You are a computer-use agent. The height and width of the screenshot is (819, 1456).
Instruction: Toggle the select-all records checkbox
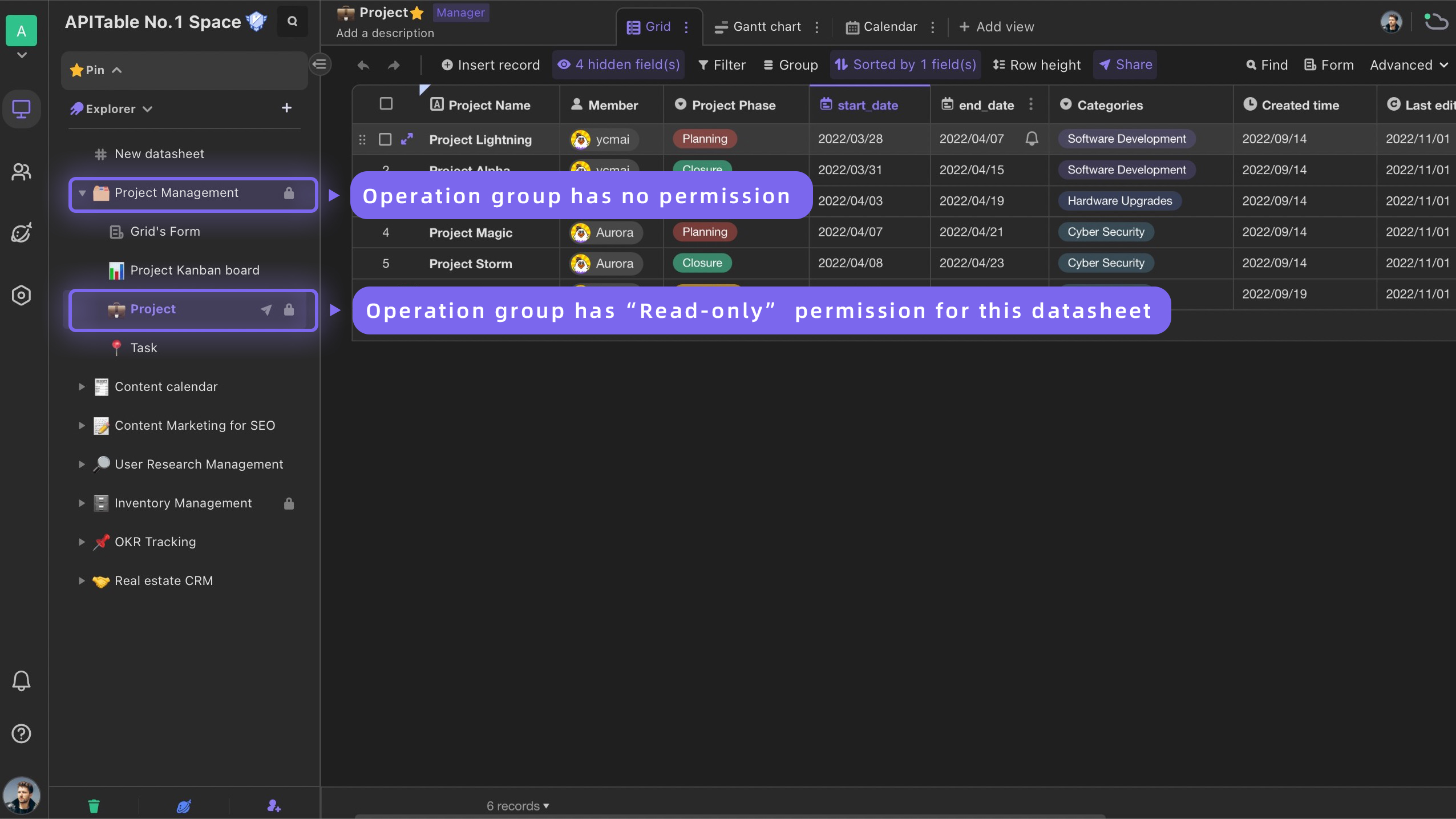click(x=386, y=103)
